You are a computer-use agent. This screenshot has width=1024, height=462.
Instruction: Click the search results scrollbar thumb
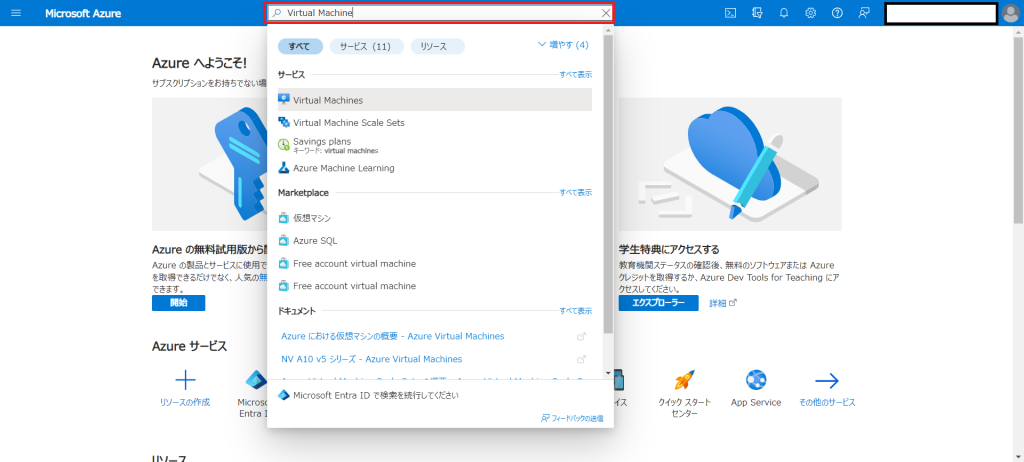(x=608, y=183)
